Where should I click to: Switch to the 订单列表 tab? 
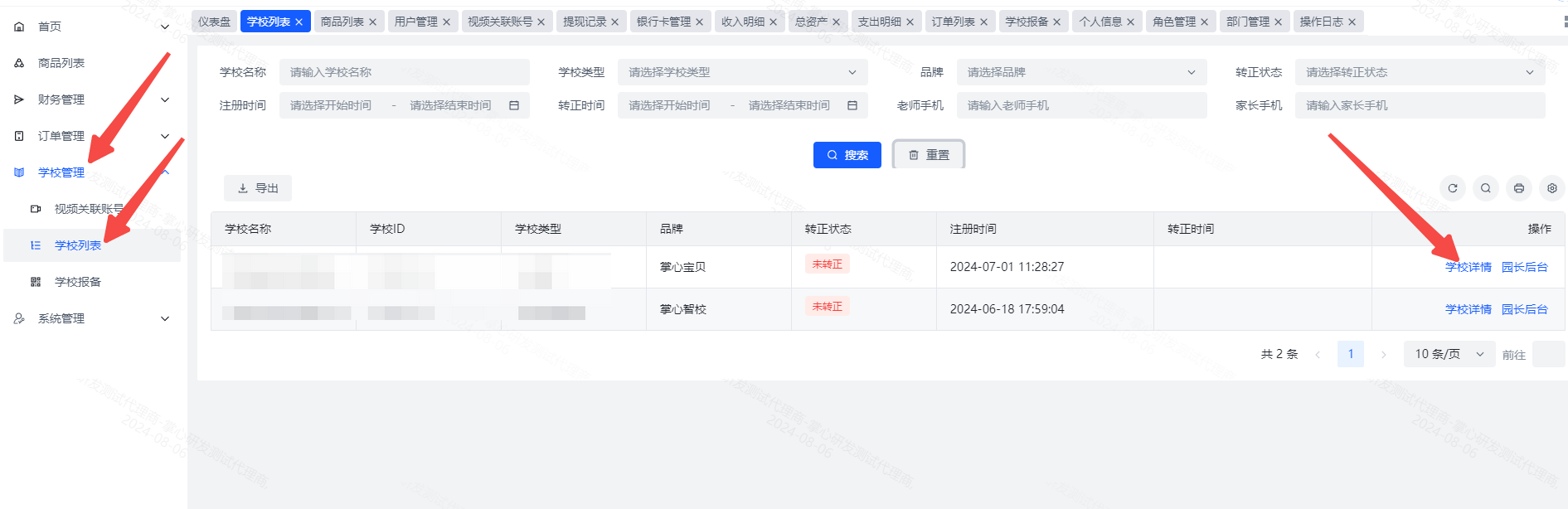click(x=953, y=22)
